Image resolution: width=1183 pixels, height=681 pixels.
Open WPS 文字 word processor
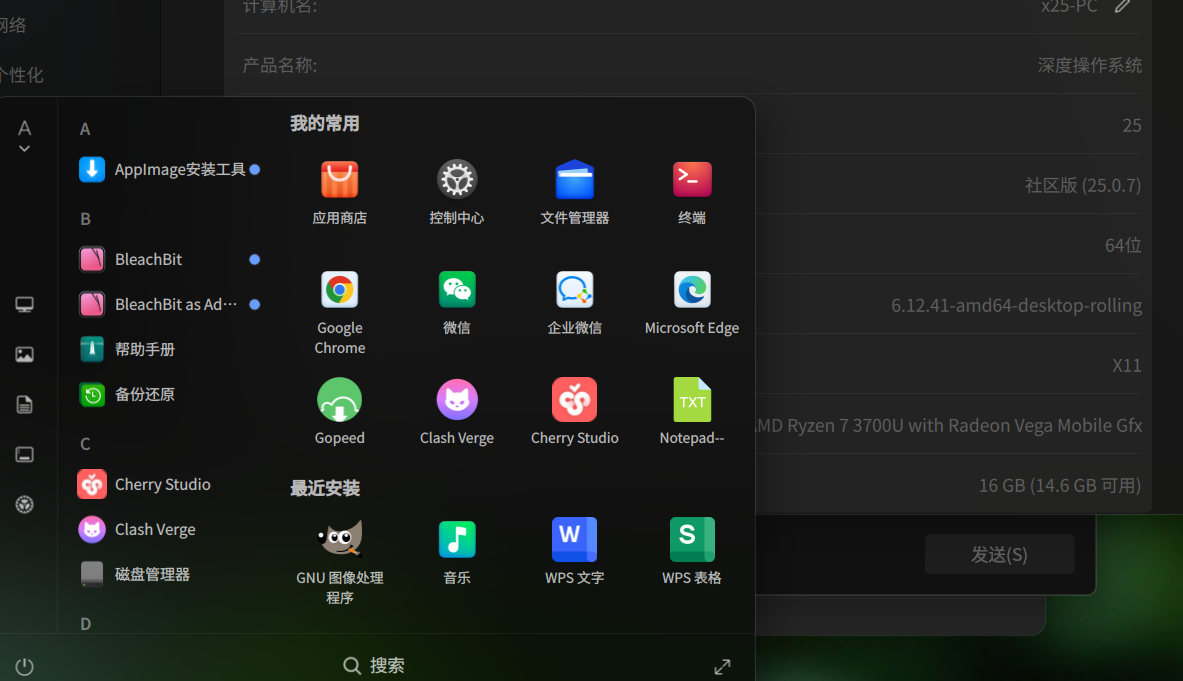coord(574,539)
